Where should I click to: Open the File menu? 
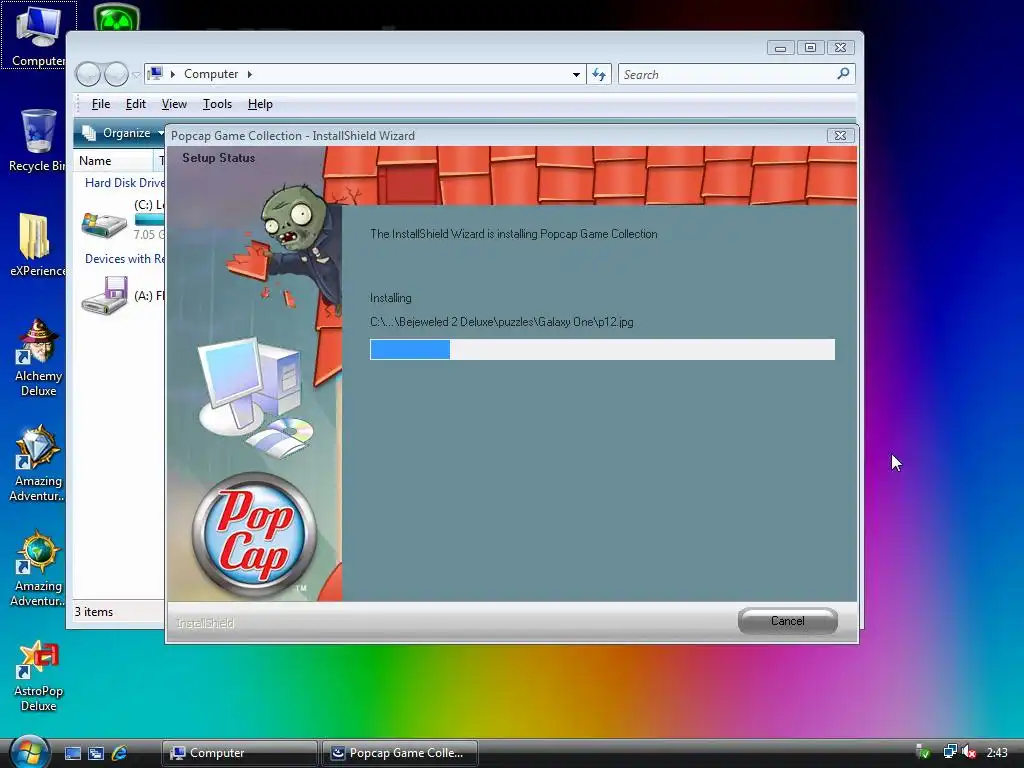101,104
